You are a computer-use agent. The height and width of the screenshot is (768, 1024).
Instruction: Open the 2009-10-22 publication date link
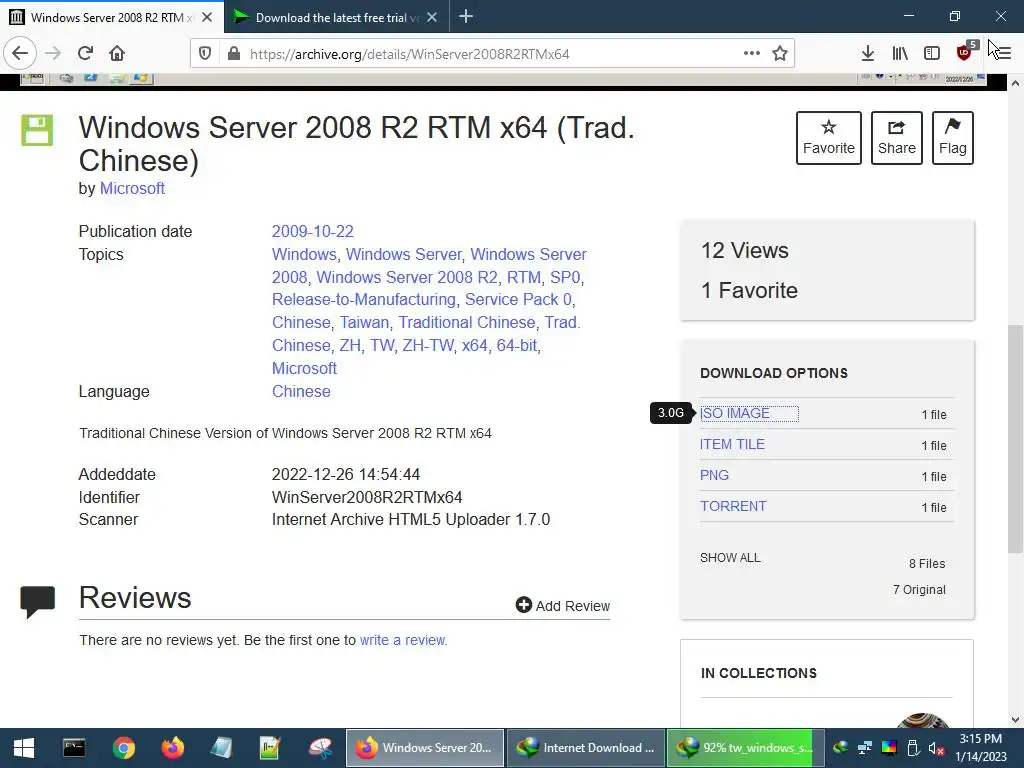pos(312,231)
